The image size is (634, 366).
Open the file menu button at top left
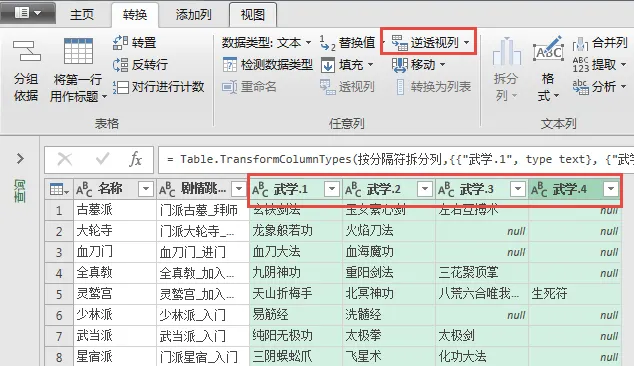(28, 13)
